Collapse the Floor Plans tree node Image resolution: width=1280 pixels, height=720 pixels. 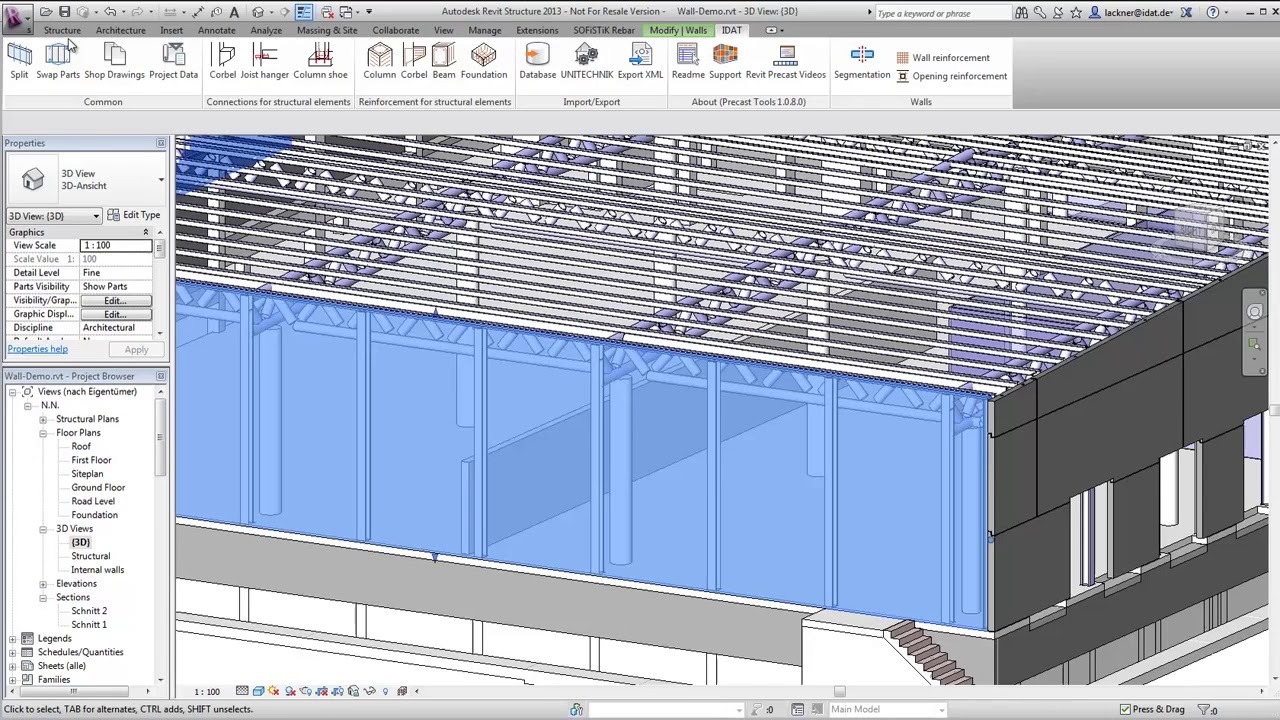pyautogui.click(x=43, y=433)
